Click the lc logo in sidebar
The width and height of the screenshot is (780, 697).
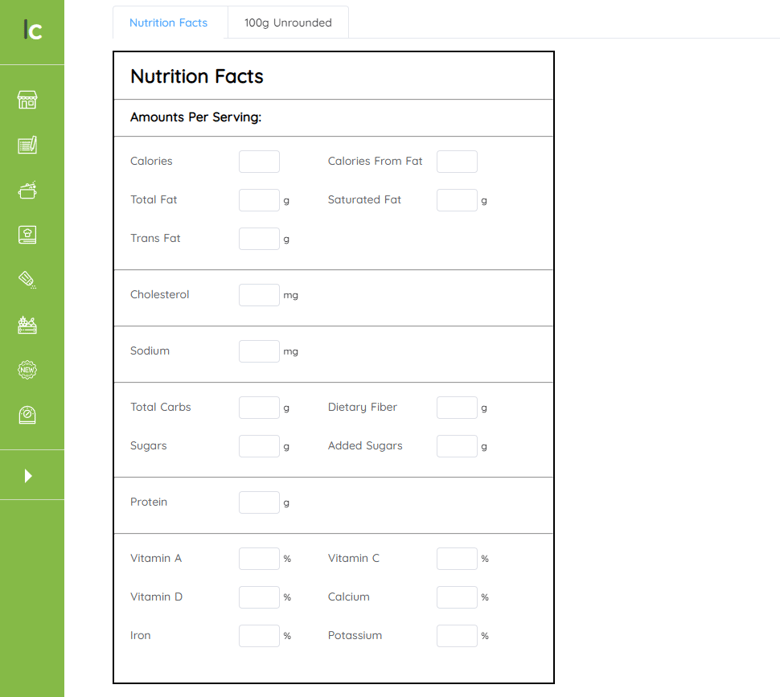click(x=32, y=30)
